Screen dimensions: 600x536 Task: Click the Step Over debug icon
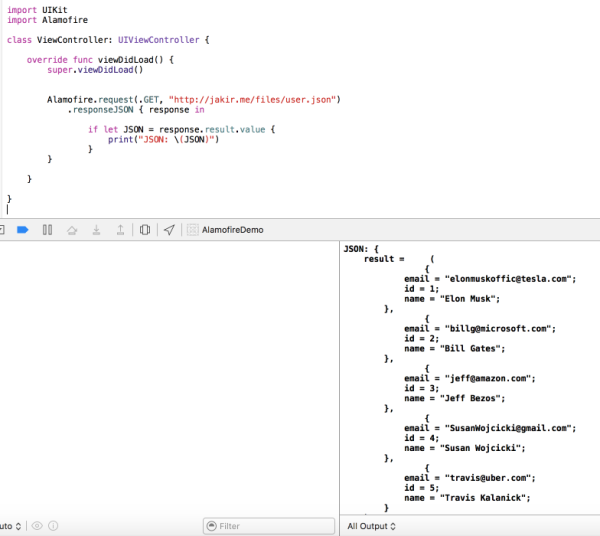71,230
